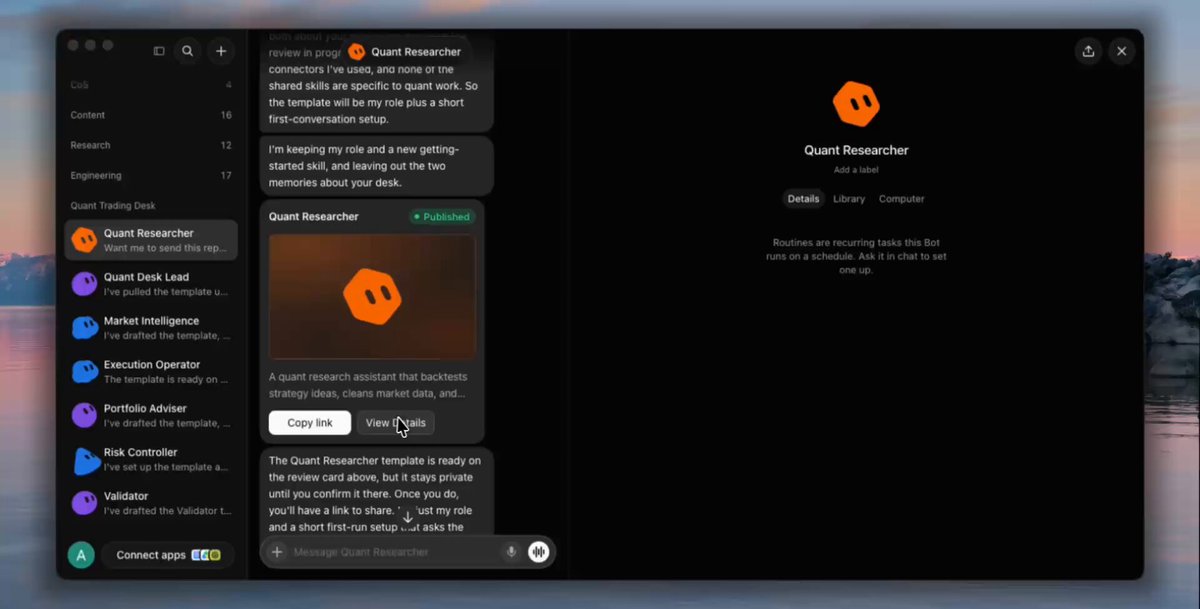Open the account avatar labeled A
The width and height of the screenshot is (1200, 609).
pos(81,555)
